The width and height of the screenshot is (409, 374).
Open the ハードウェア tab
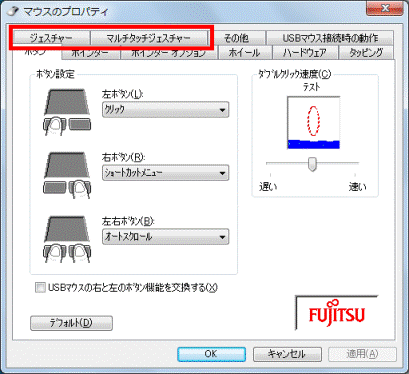[306, 53]
